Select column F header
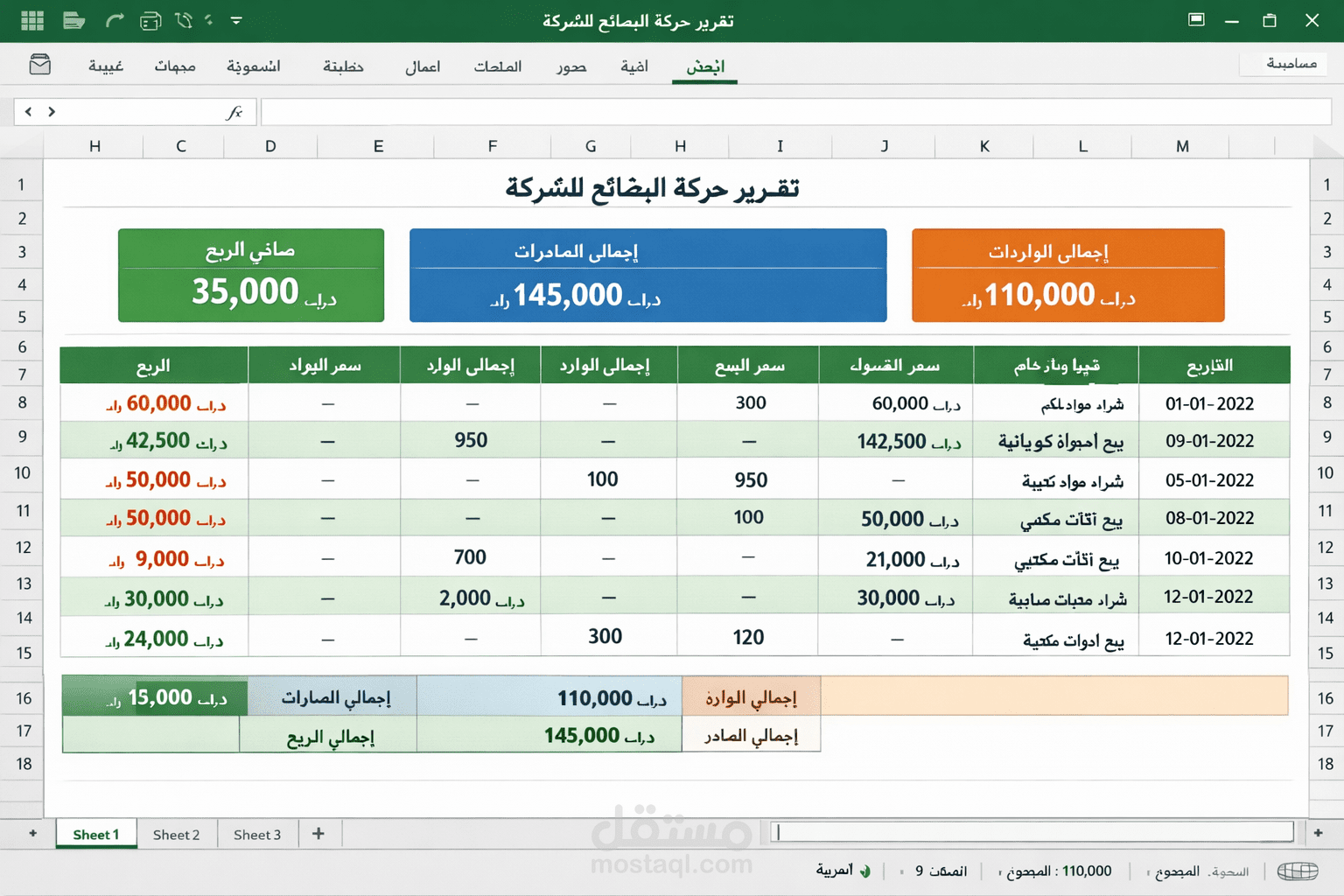Image resolution: width=1344 pixels, height=896 pixels. [x=493, y=146]
